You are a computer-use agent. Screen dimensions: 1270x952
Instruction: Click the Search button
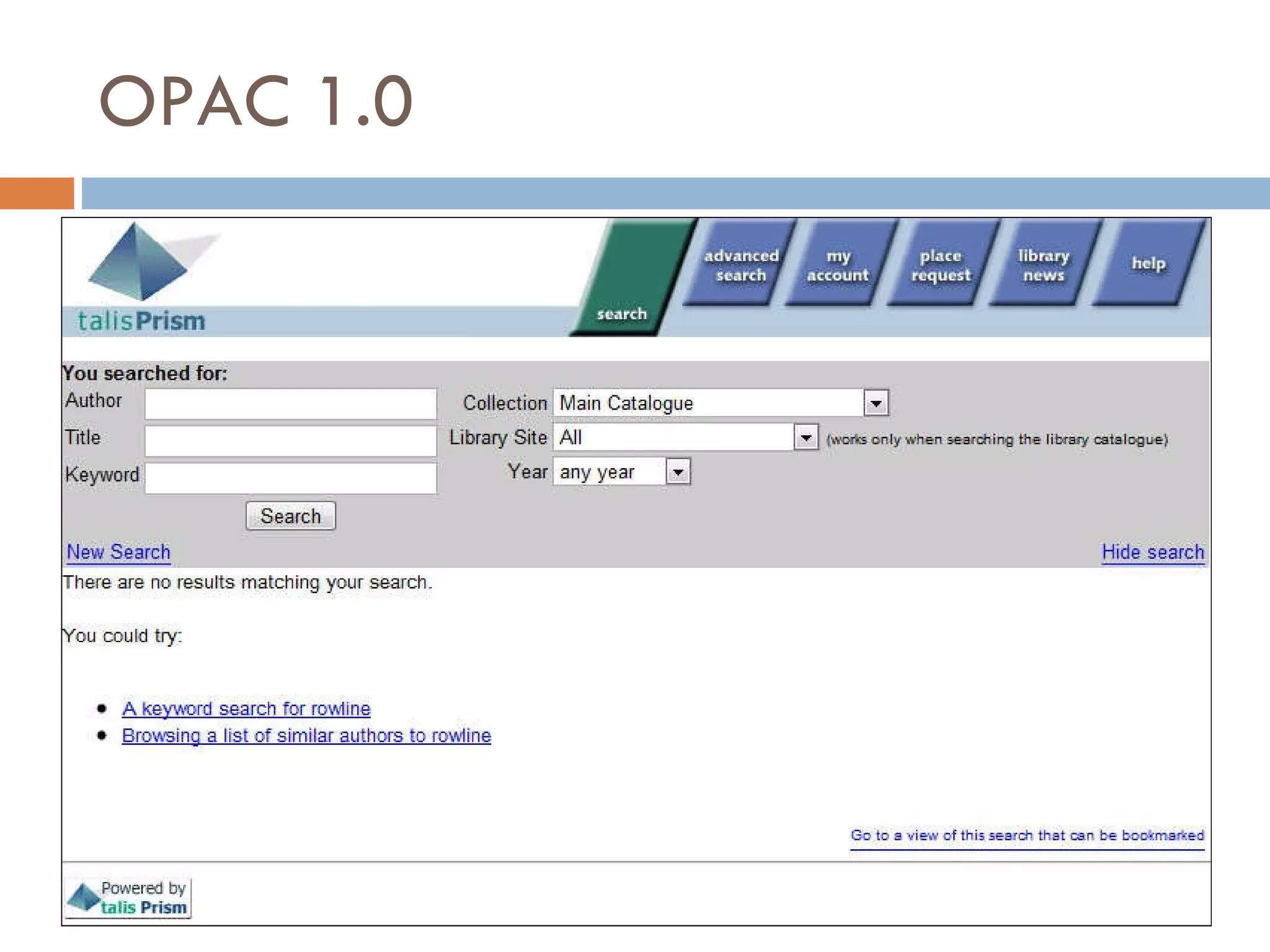pos(291,516)
